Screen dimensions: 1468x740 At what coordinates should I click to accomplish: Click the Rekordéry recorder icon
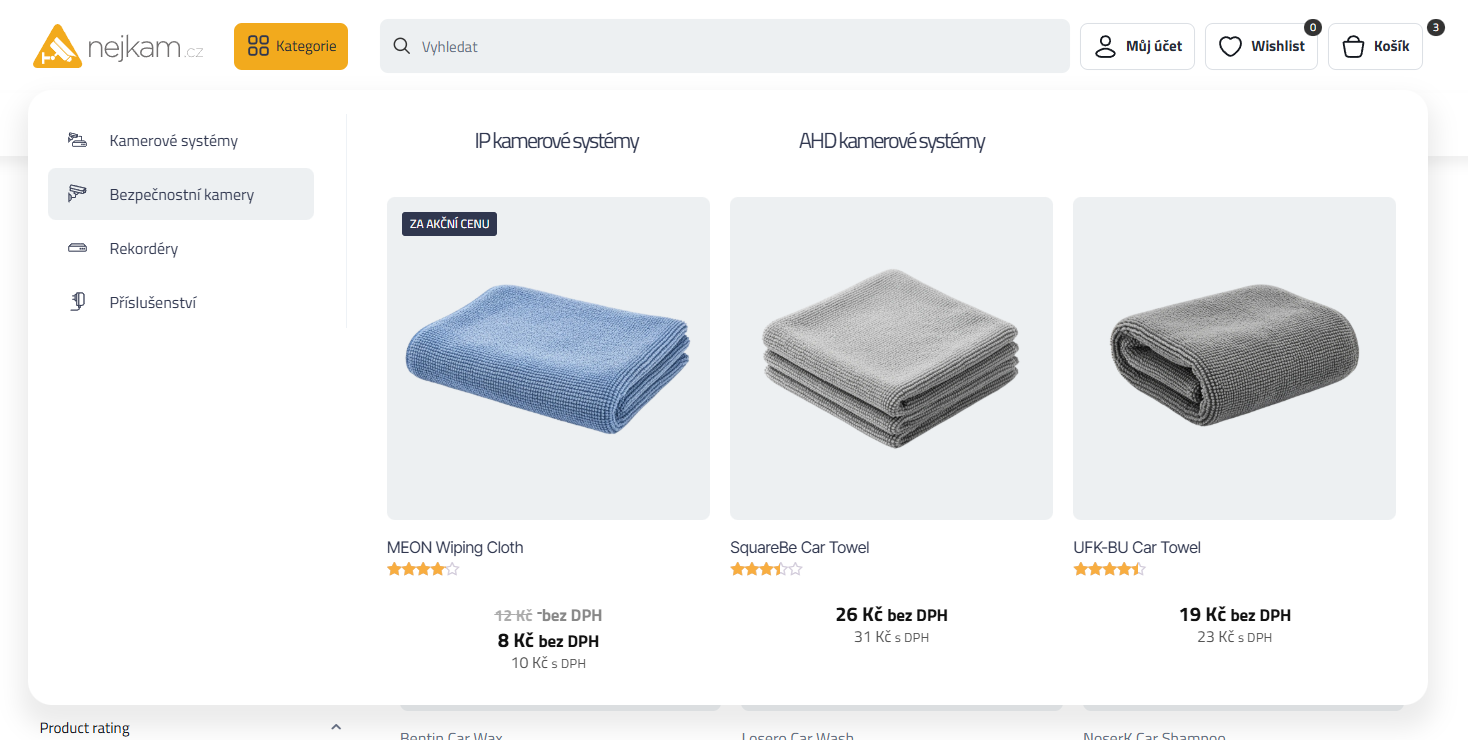point(77,248)
